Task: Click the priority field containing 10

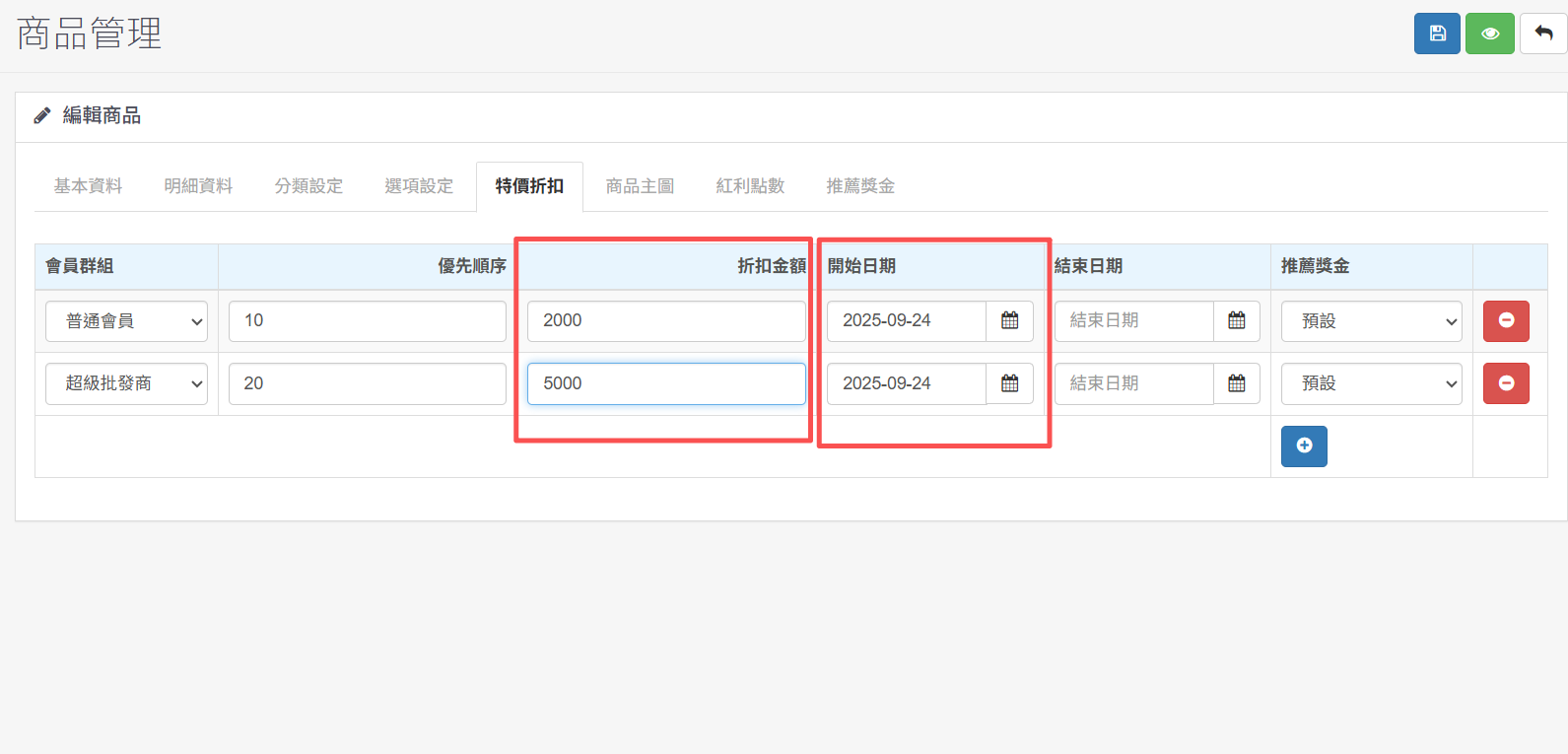Action: tap(367, 321)
